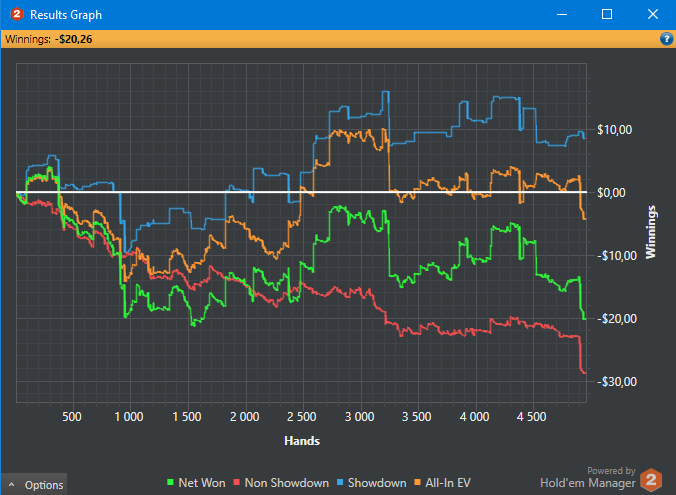Click the 3 000 hands axis label
This screenshot has width=676, height=495.
click(359, 417)
